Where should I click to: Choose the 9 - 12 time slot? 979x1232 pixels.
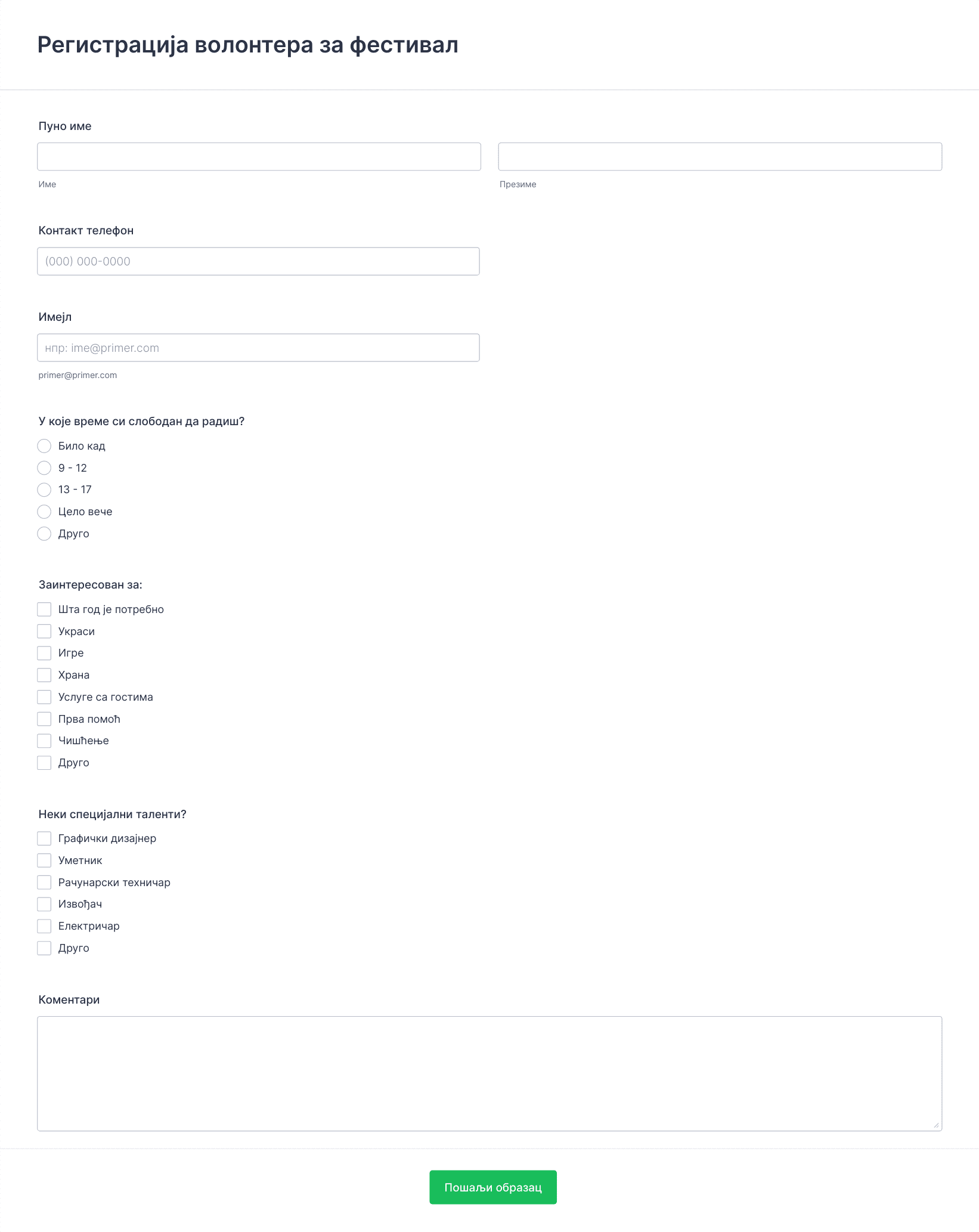point(44,468)
